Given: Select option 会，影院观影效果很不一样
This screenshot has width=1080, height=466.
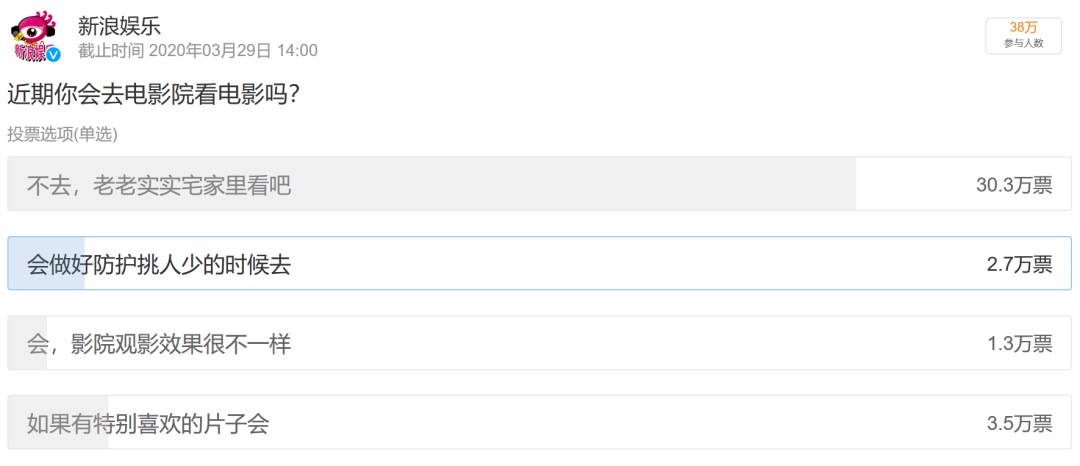Looking at the screenshot, I should (x=539, y=343).
